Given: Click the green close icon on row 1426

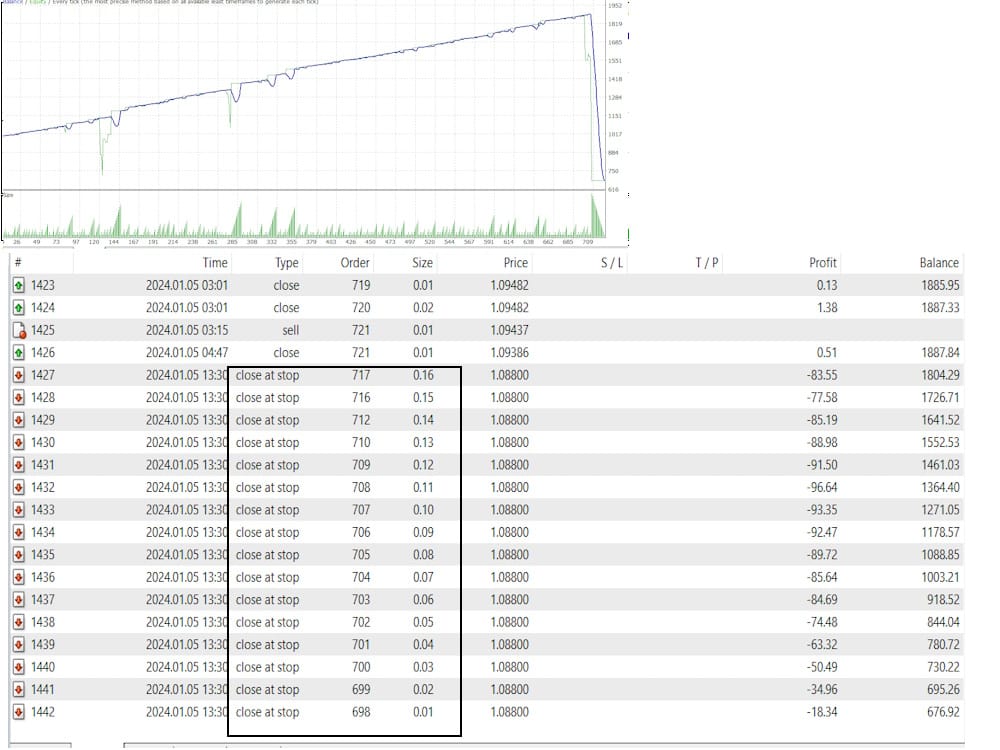Looking at the screenshot, I should click(19, 352).
